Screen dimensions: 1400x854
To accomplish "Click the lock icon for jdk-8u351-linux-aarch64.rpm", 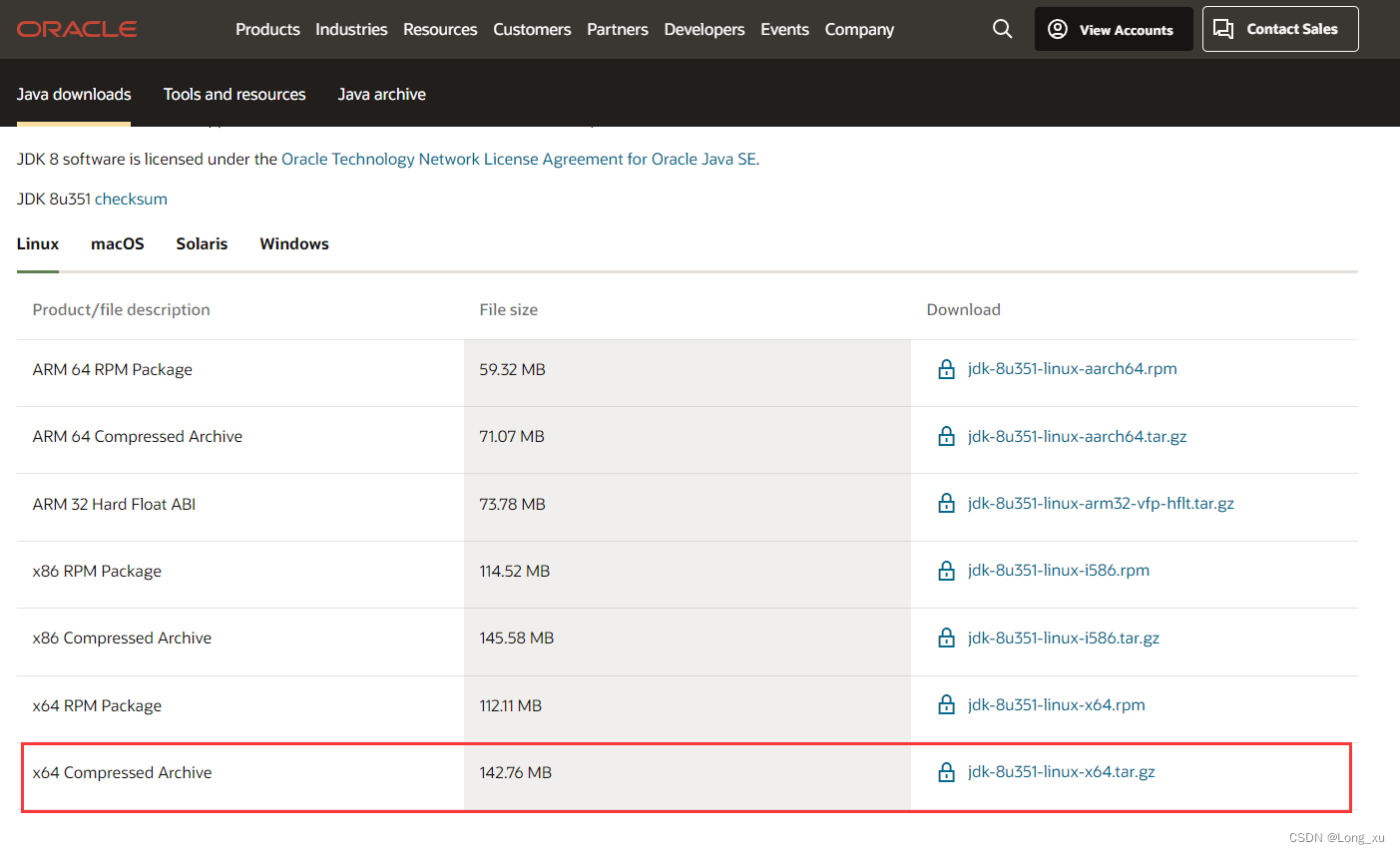I will pos(947,369).
